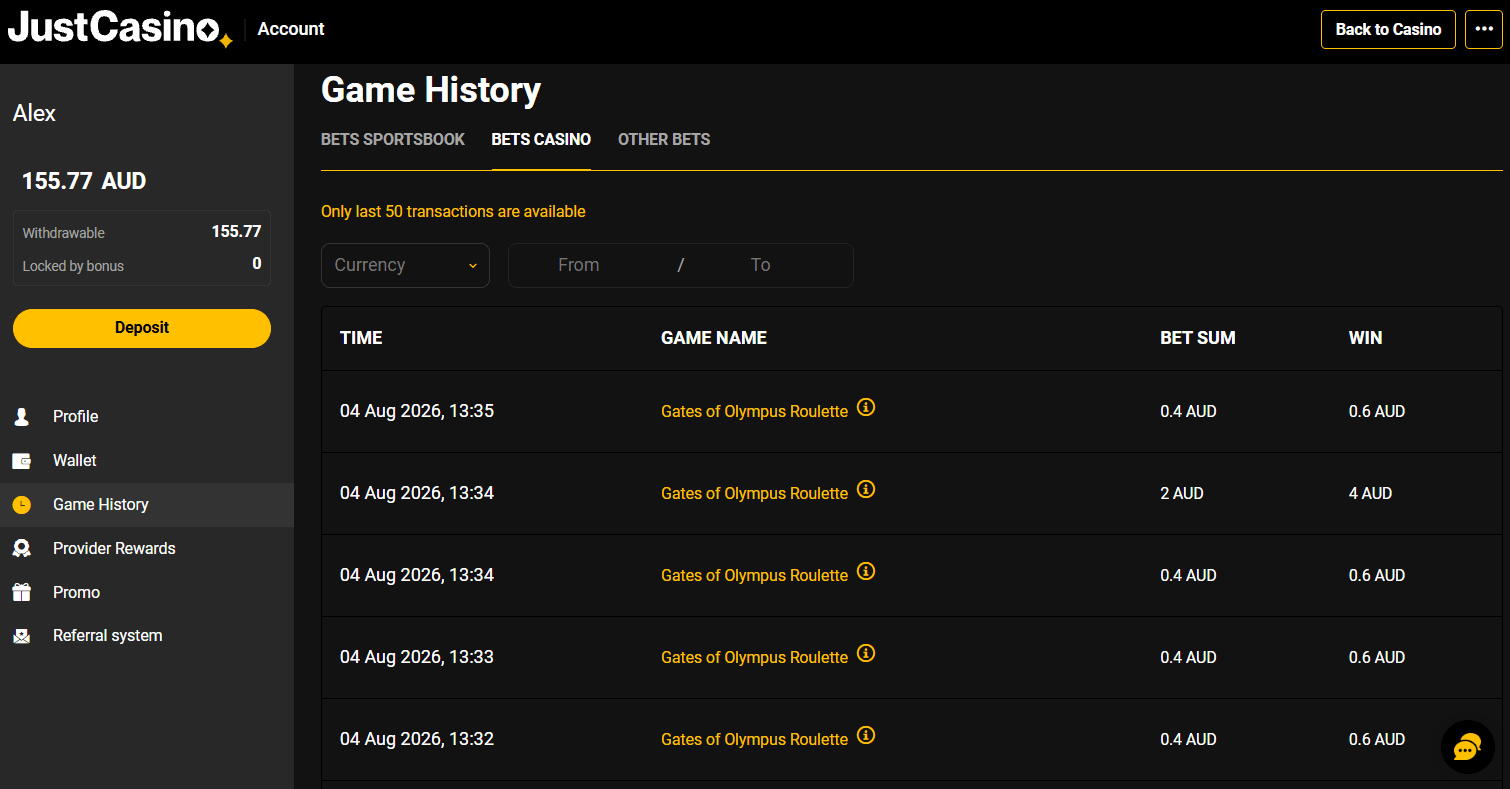
Task: Click the JustCasino logo
Action: point(121,28)
